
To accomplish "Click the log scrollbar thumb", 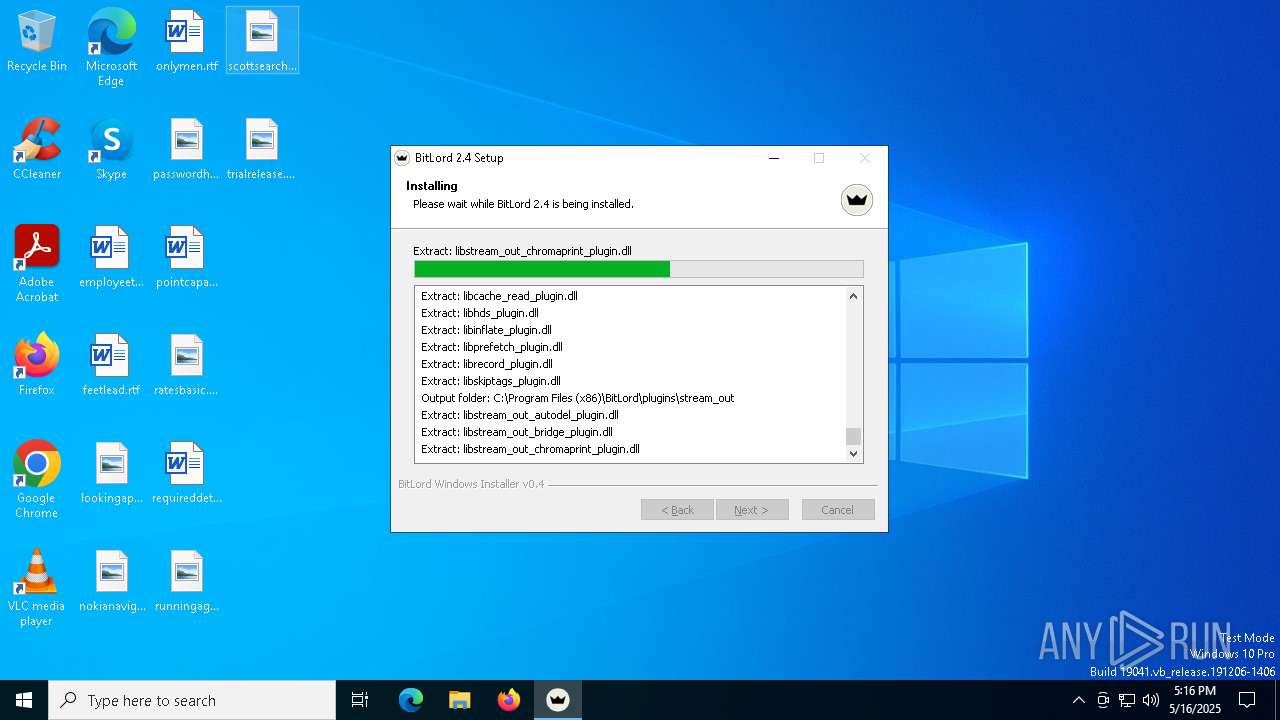I will (853, 436).
